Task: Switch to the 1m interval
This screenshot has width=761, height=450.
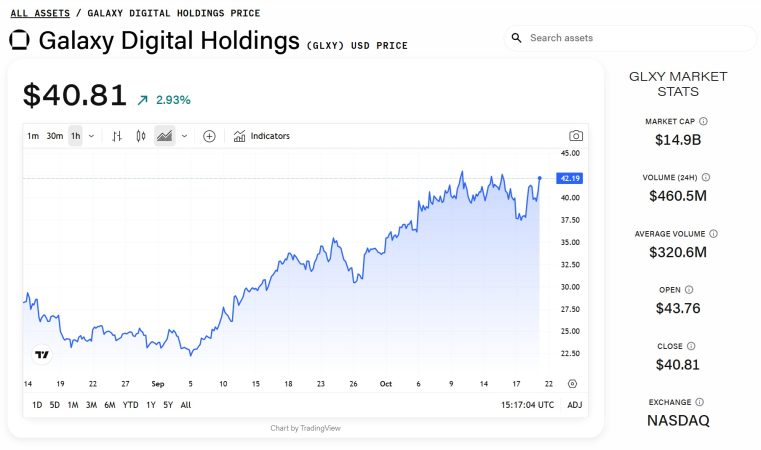Action: [x=33, y=136]
